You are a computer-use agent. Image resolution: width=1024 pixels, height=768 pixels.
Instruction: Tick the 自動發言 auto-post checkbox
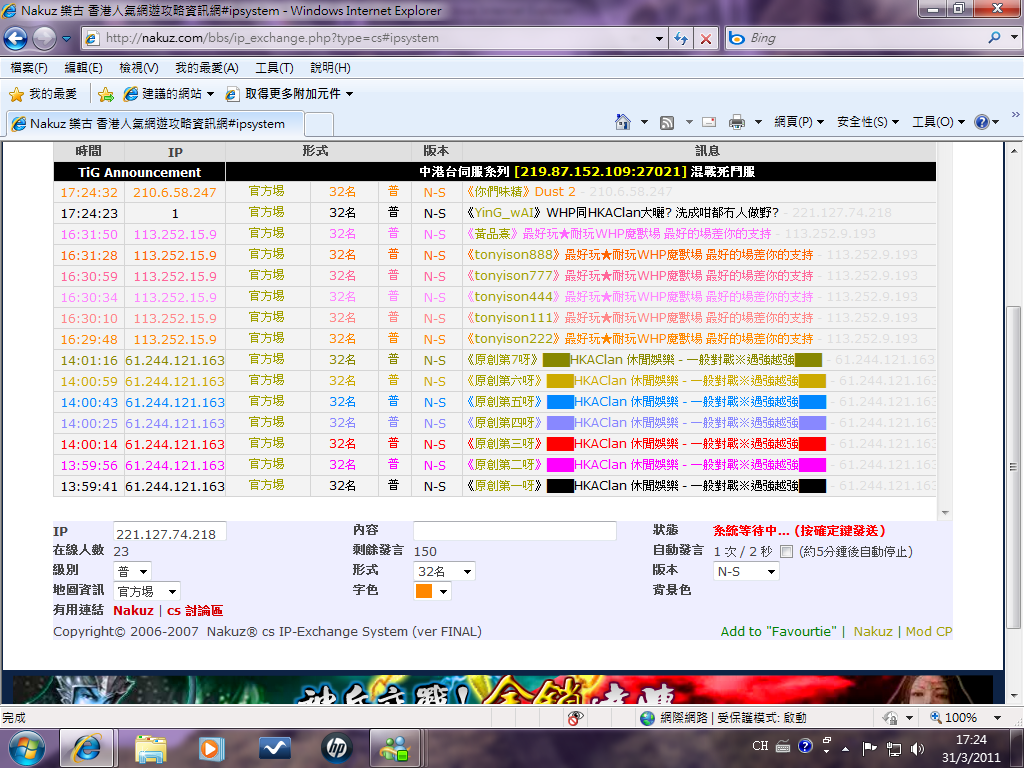pyautogui.click(x=787, y=552)
